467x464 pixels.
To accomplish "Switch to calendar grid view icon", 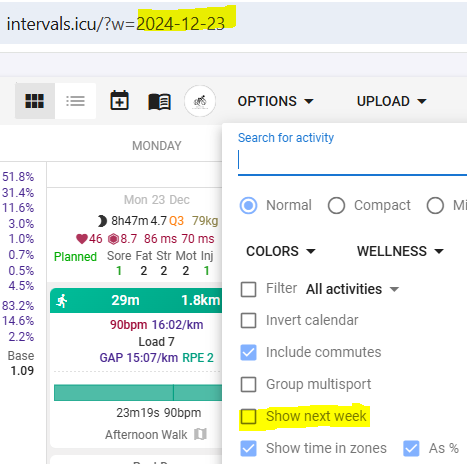I will tap(35, 101).
